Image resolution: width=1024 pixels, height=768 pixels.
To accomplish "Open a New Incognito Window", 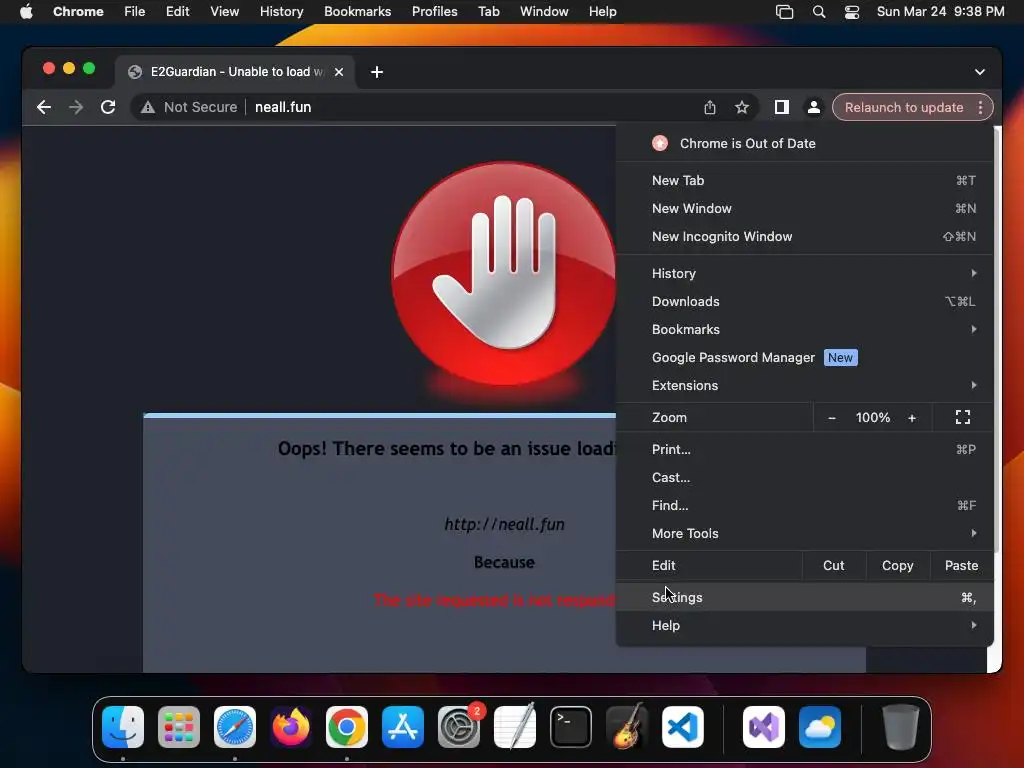I will coord(805,236).
